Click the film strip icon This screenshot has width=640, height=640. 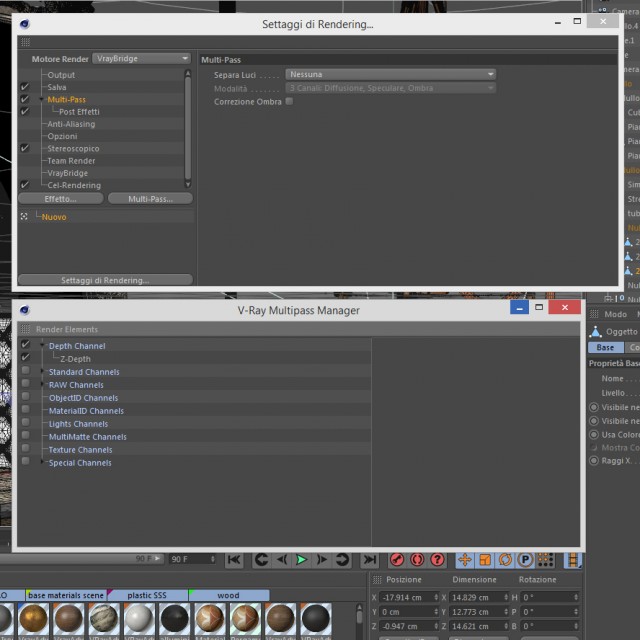[573, 560]
